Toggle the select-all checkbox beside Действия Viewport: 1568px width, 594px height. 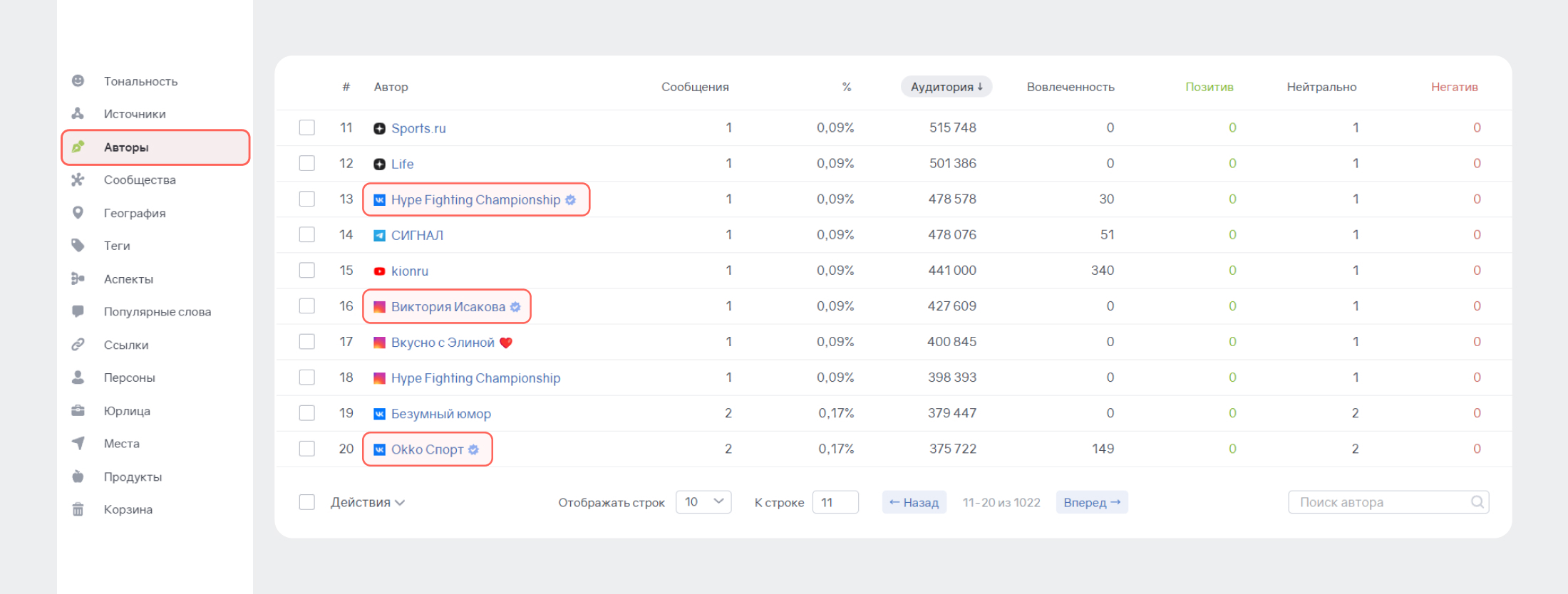coord(307,502)
